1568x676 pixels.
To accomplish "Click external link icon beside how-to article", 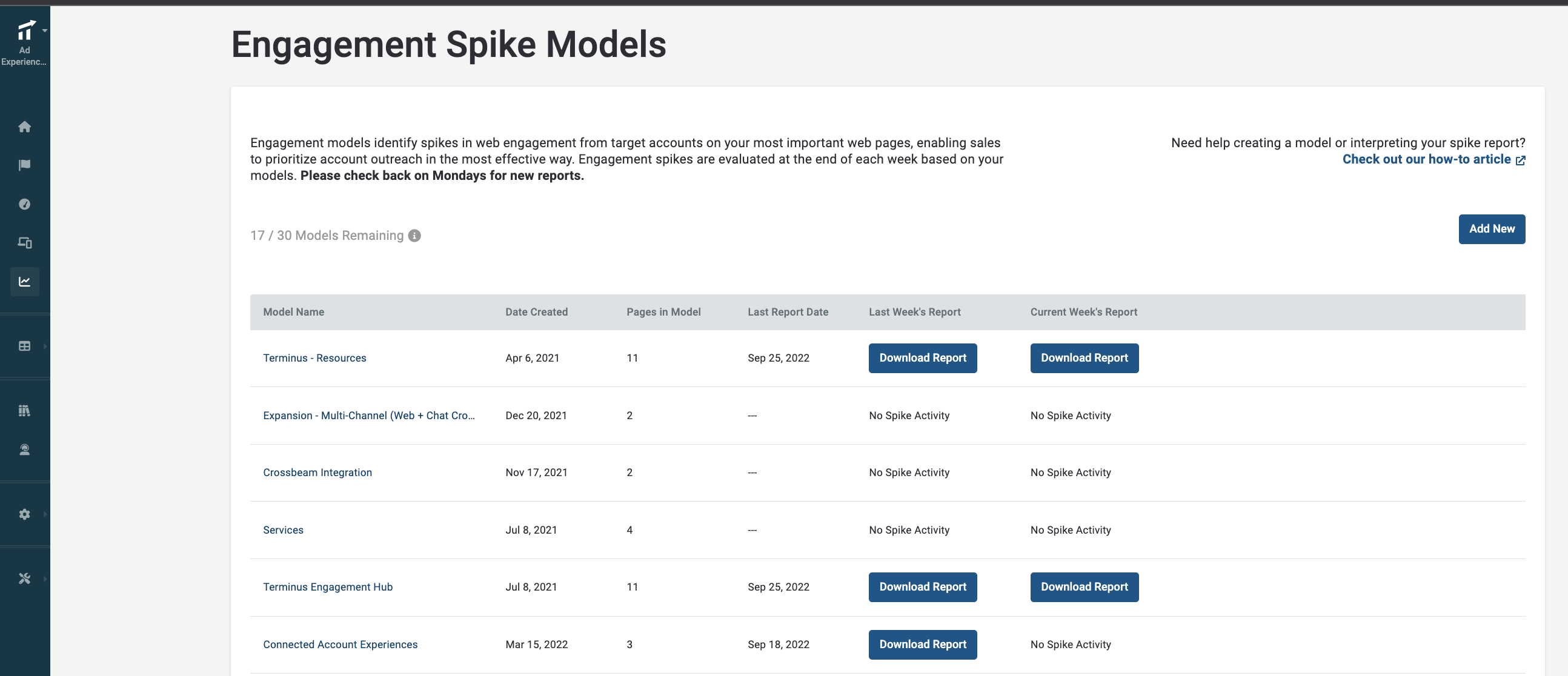I will pos(1520,160).
